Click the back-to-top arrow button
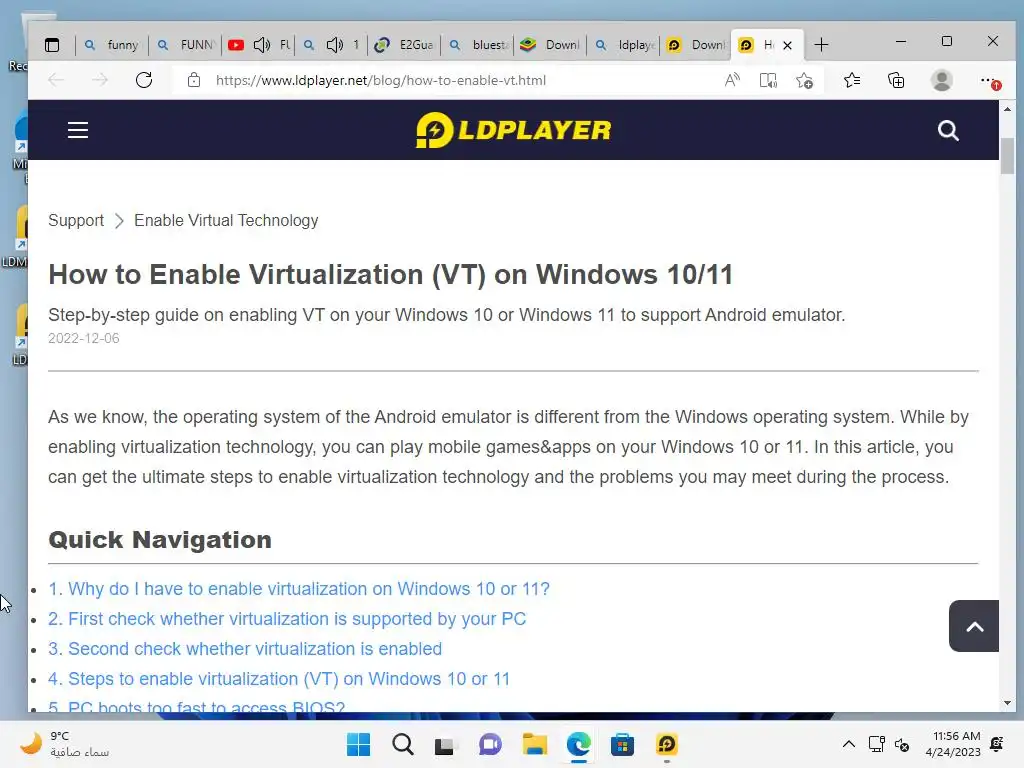The height and width of the screenshot is (768, 1024). coord(974,626)
